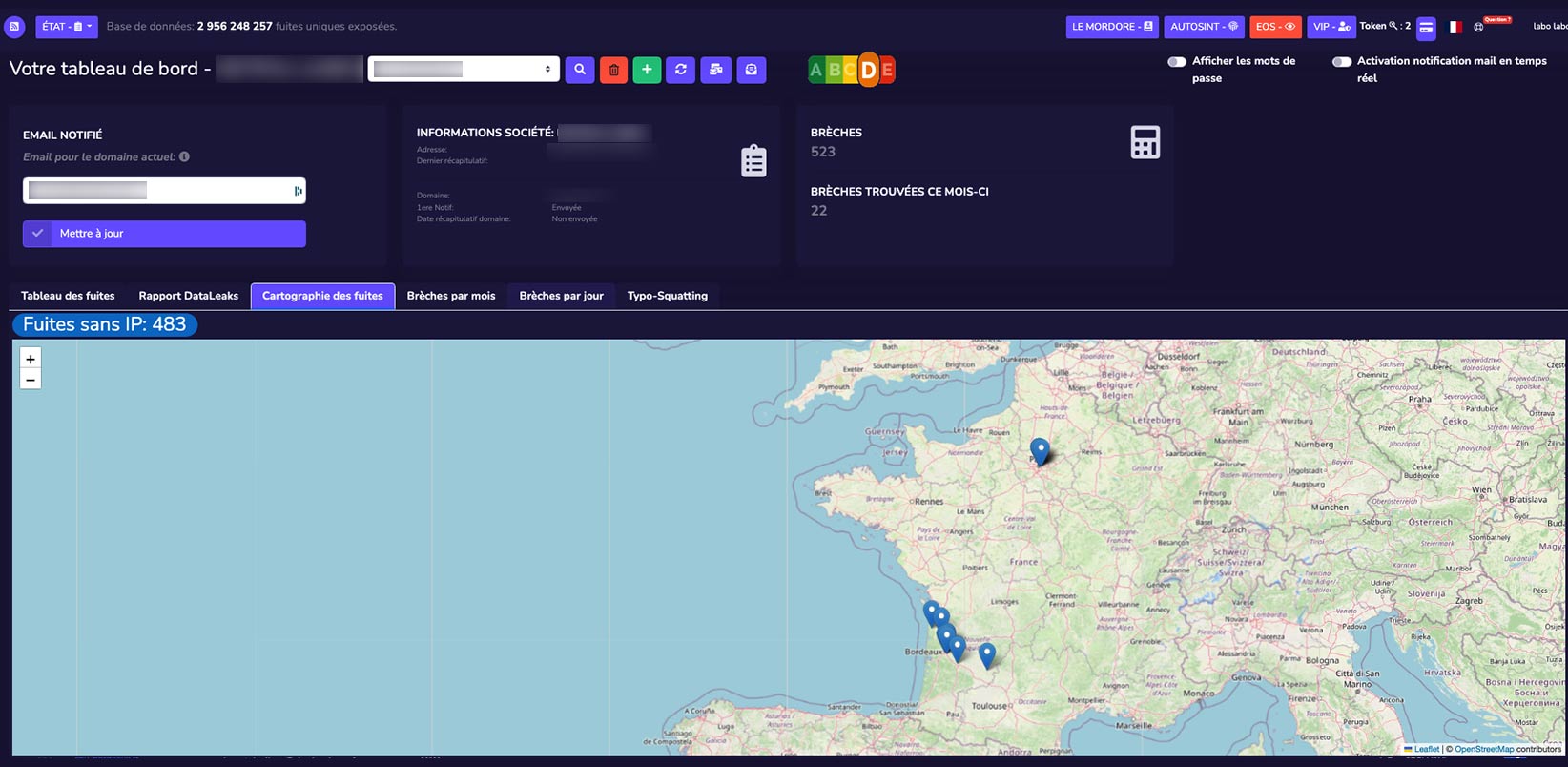Screen dimensions: 1568x767
Task: Click the credit card icon button
Action: (x=1426, y=28)
